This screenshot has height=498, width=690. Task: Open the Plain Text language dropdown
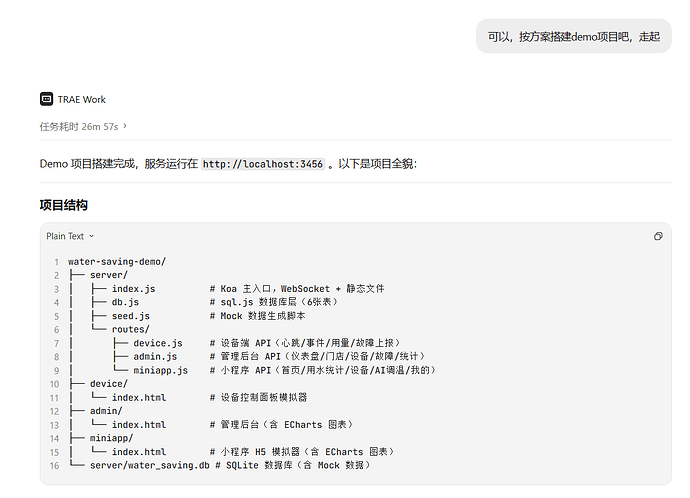(x=70, y=236)
